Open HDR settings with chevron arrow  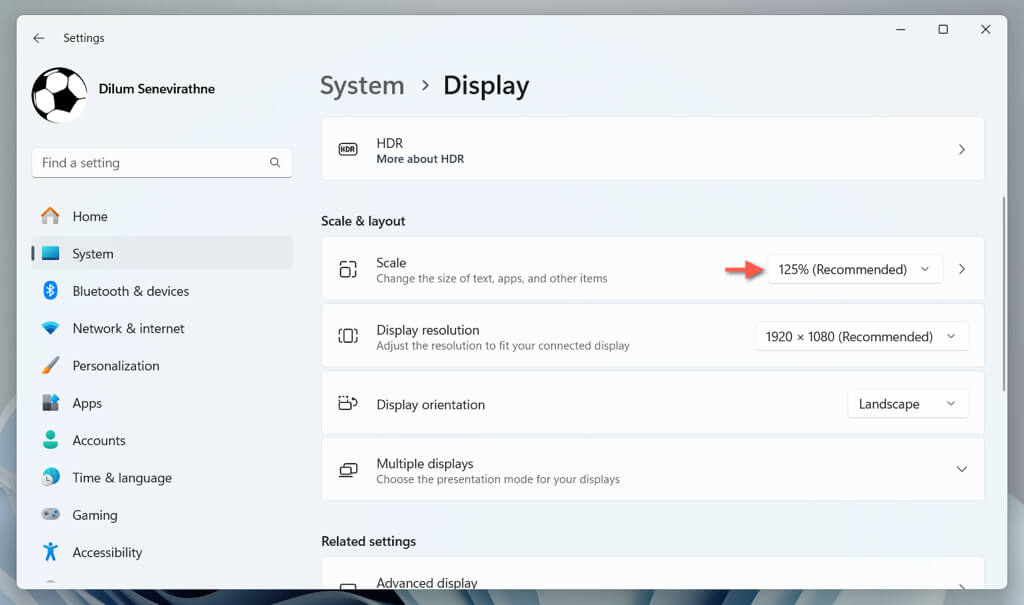click(961, 149)
